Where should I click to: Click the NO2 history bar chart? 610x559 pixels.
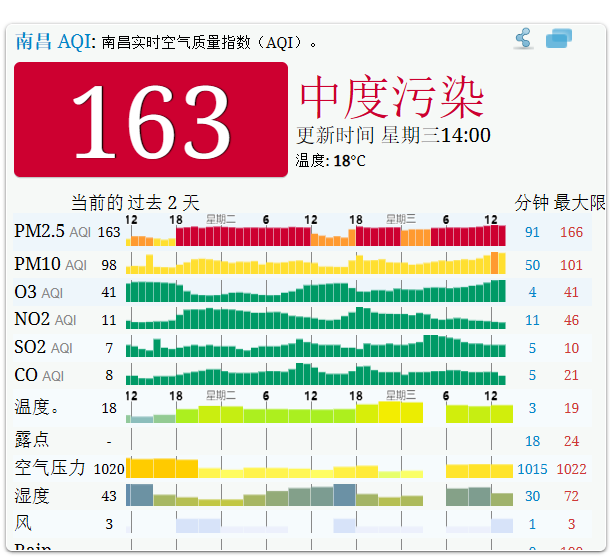point(316,318)
